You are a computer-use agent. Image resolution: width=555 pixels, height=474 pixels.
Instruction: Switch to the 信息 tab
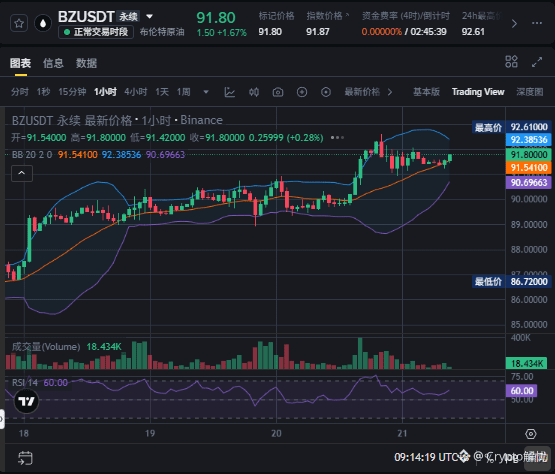click(53, 63)
